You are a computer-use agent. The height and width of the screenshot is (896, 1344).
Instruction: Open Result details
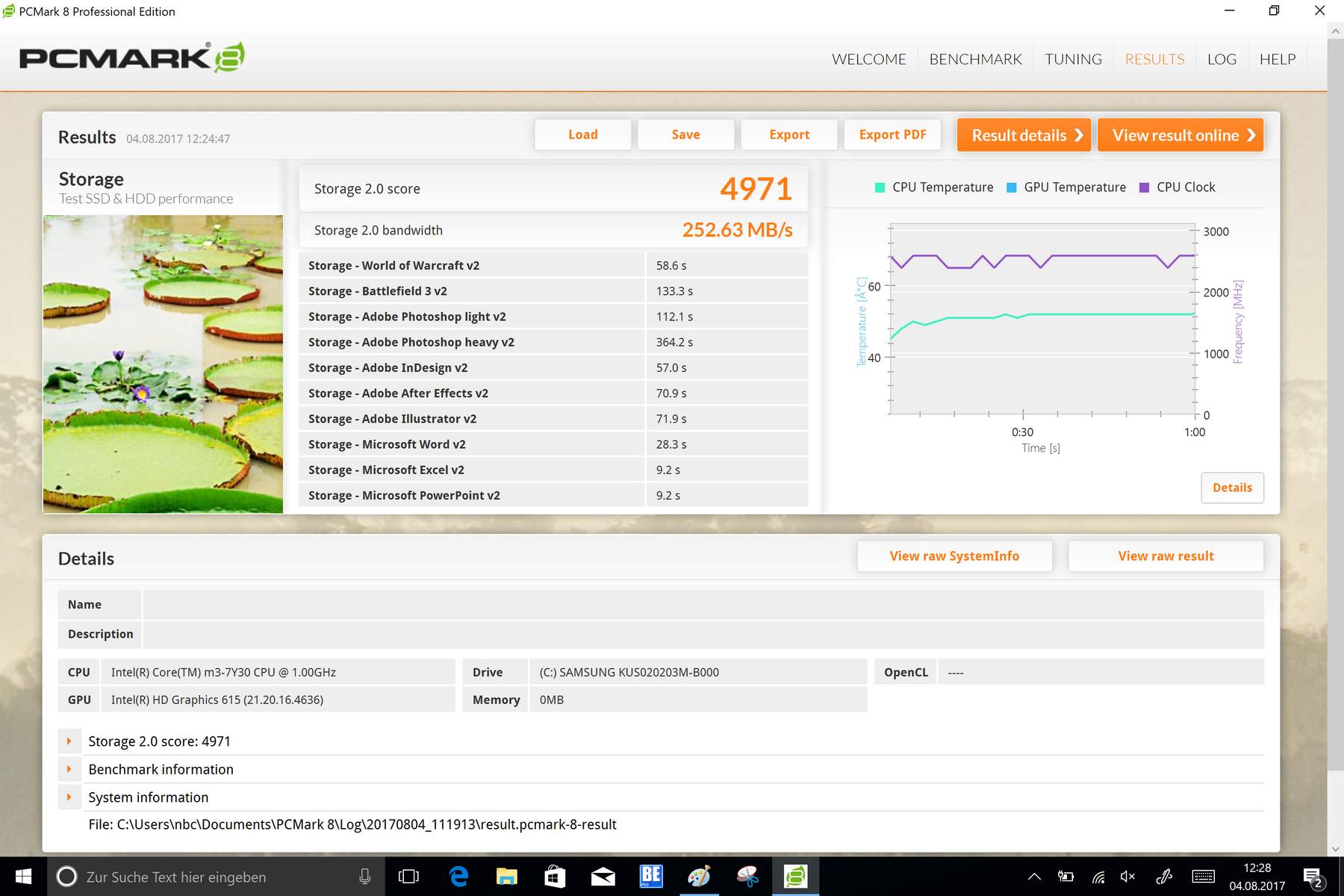pos(1024,135)
